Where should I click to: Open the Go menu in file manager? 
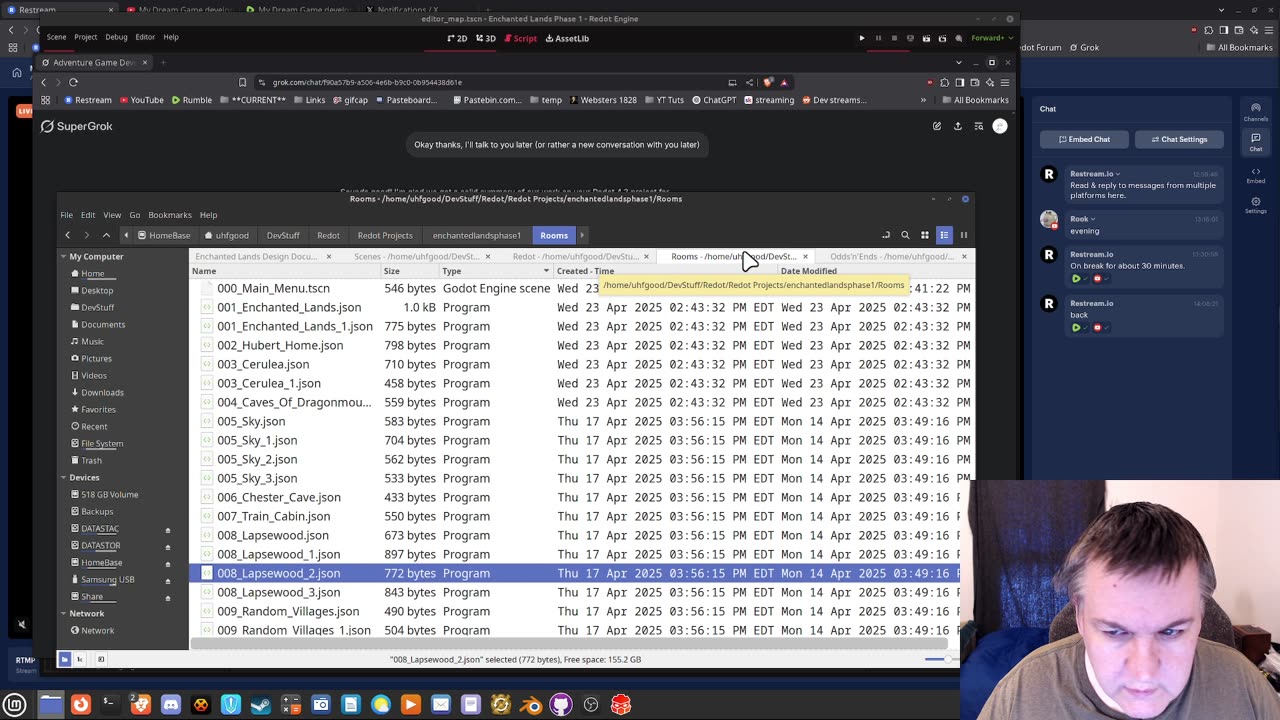[135, 215]
